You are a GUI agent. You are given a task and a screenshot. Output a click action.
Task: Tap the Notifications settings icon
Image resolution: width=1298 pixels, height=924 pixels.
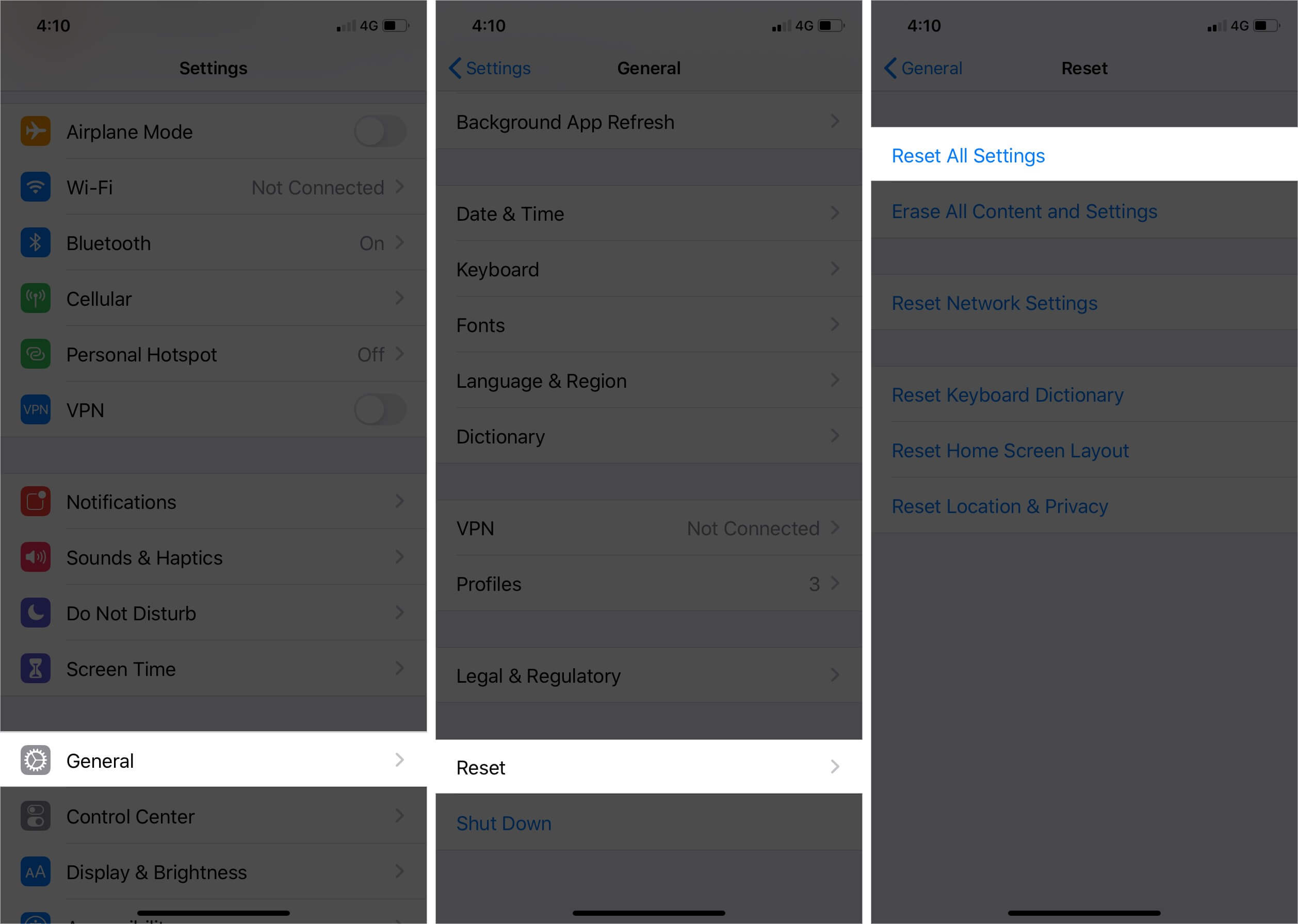tap(35, 501)
